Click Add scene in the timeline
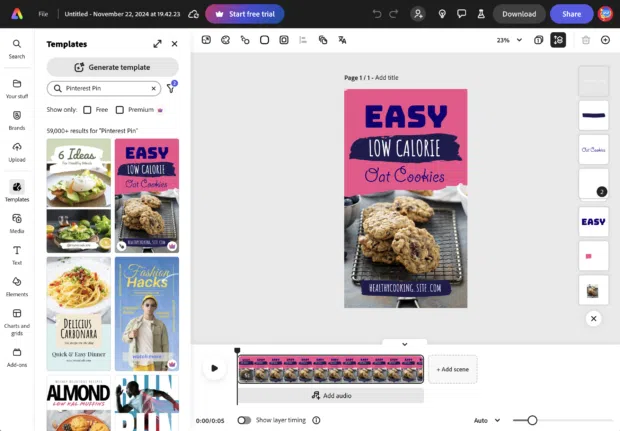The image size is (620, 431). [x=453, y=369]
